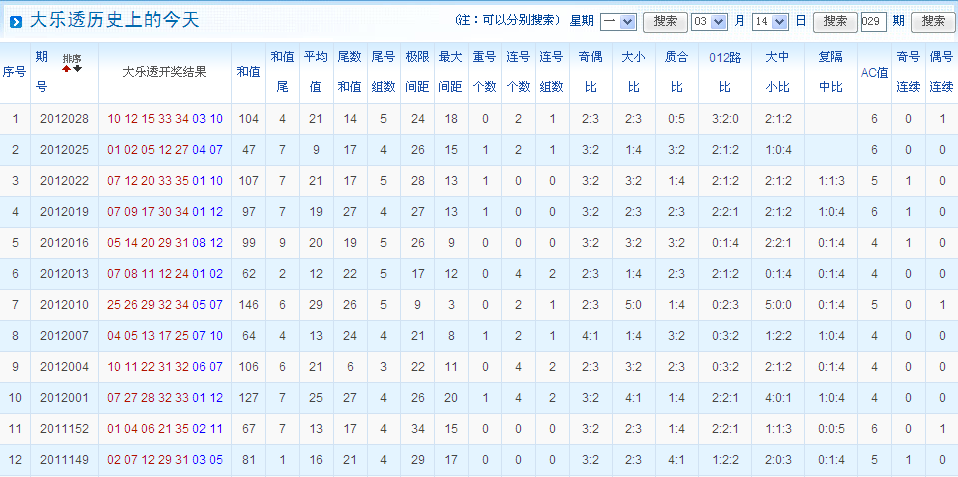Focus the issue number field showing 029
The height and width of the screenshot is (477, 958).
tap(873, 22)
